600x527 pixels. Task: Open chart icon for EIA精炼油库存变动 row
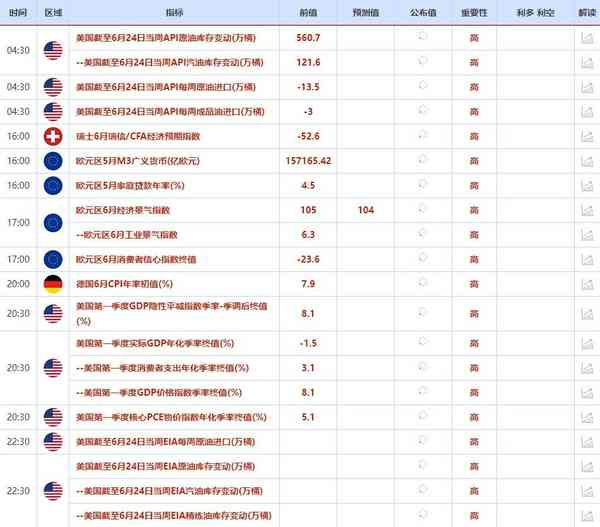[587, 516]
